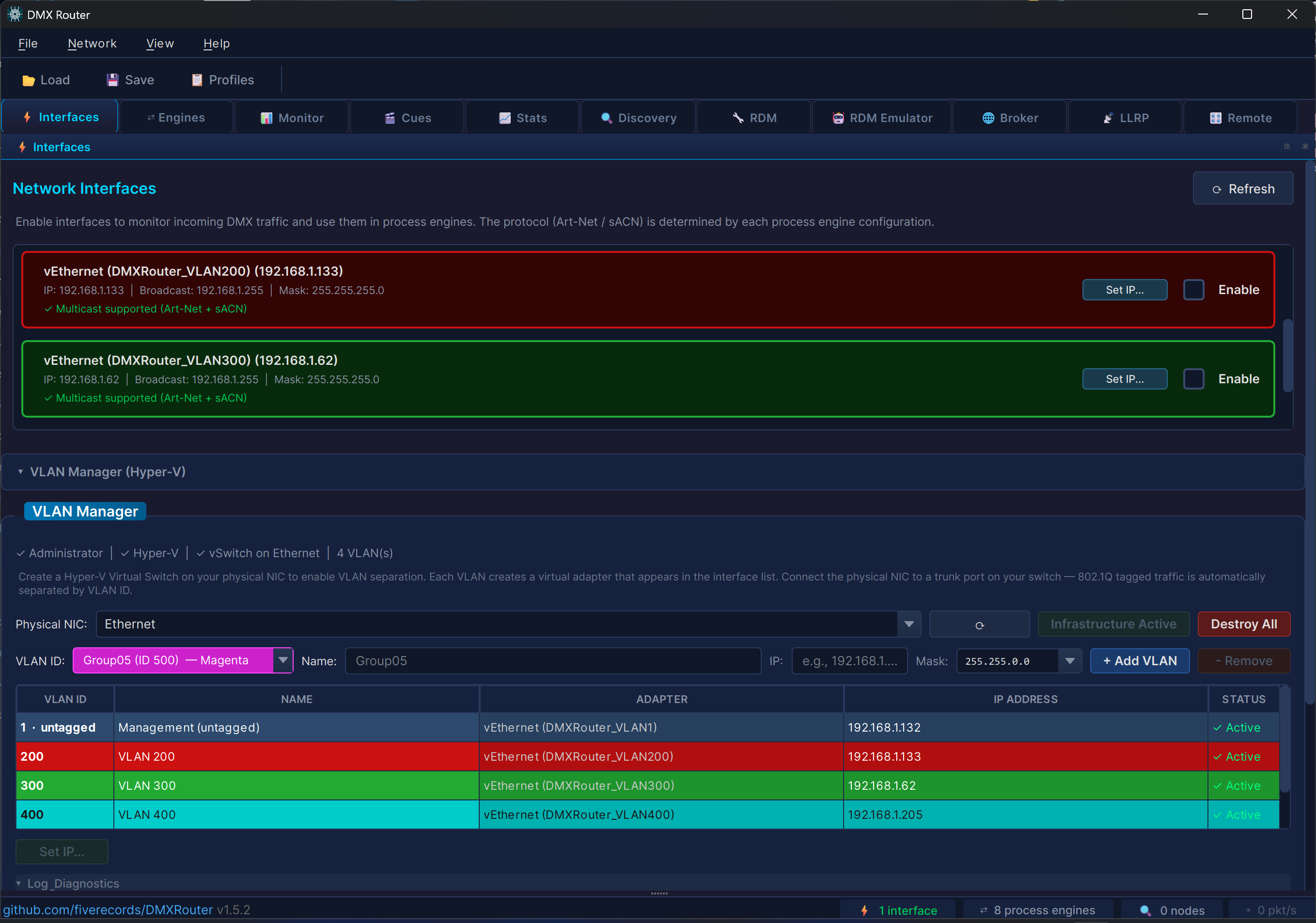Click the DMX Router app icon in title bar
Screen dimensions: 1316x923
point(15,15)
